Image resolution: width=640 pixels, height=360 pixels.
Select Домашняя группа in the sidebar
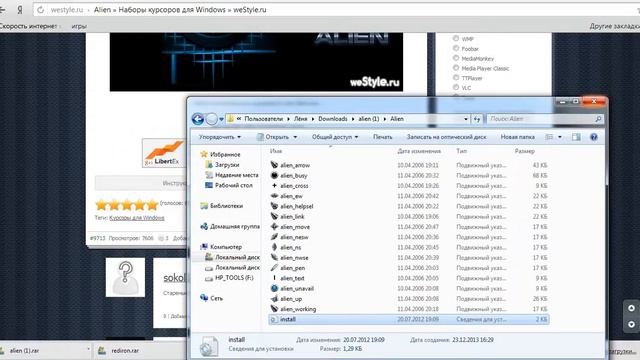click(x=235, y=226)
